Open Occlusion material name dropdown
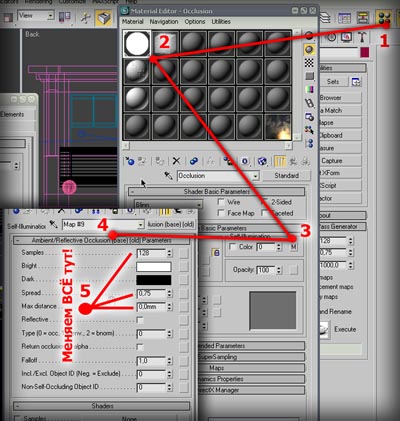This screenshot has width=400, height=421. point(255,176)
